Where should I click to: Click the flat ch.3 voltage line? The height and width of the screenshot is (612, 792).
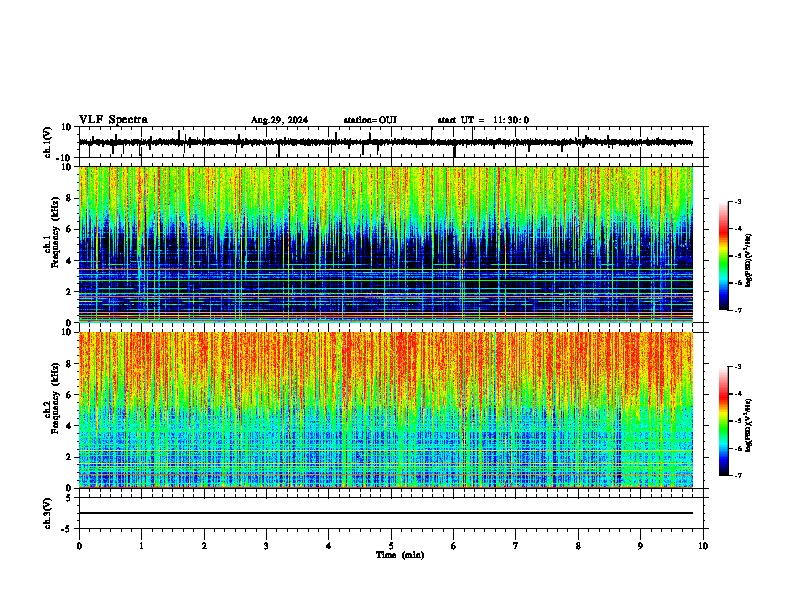click(x=386, y=513)
